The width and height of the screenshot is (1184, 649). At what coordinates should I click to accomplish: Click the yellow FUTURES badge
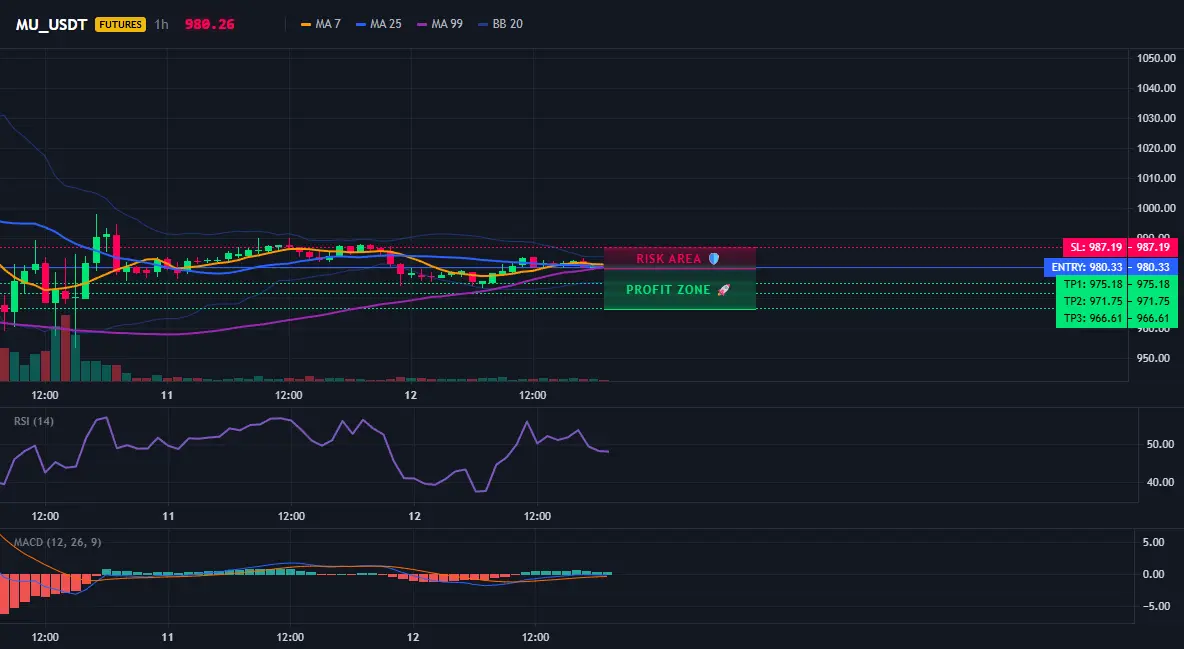(x=120, y=24)
